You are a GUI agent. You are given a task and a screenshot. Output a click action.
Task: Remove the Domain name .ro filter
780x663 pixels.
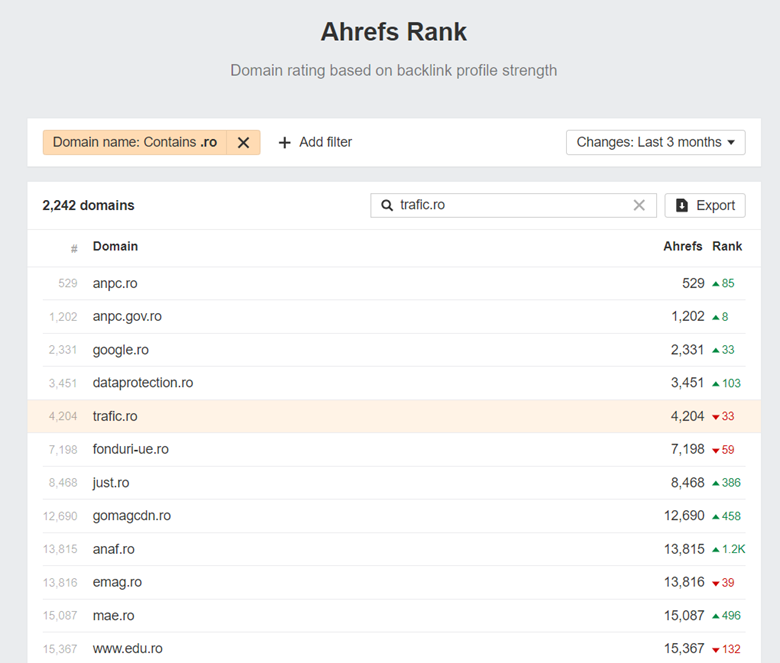point(243,143)
